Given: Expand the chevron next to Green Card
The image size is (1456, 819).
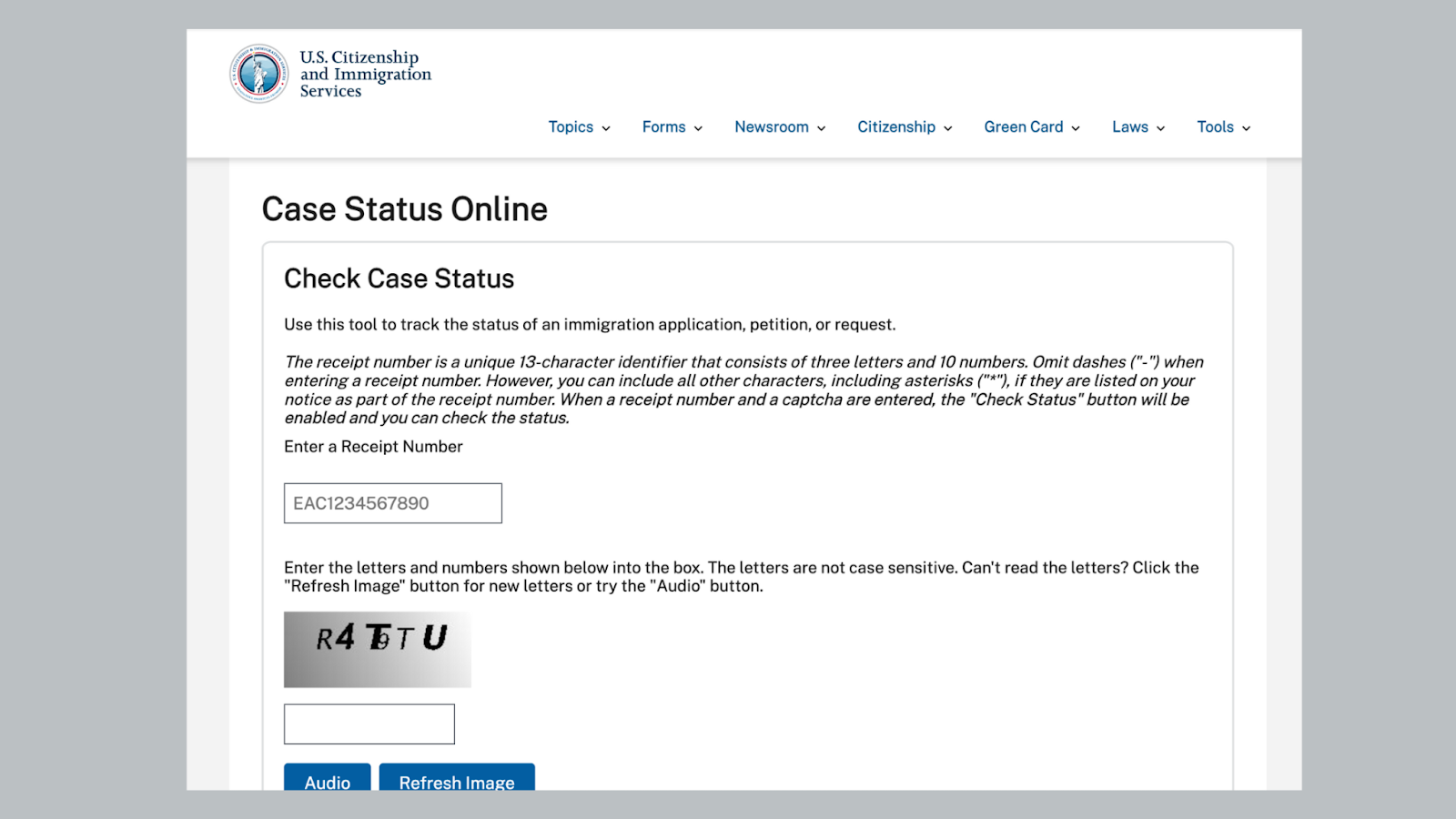Looking at the screenshot, I should click(1076, 128).
